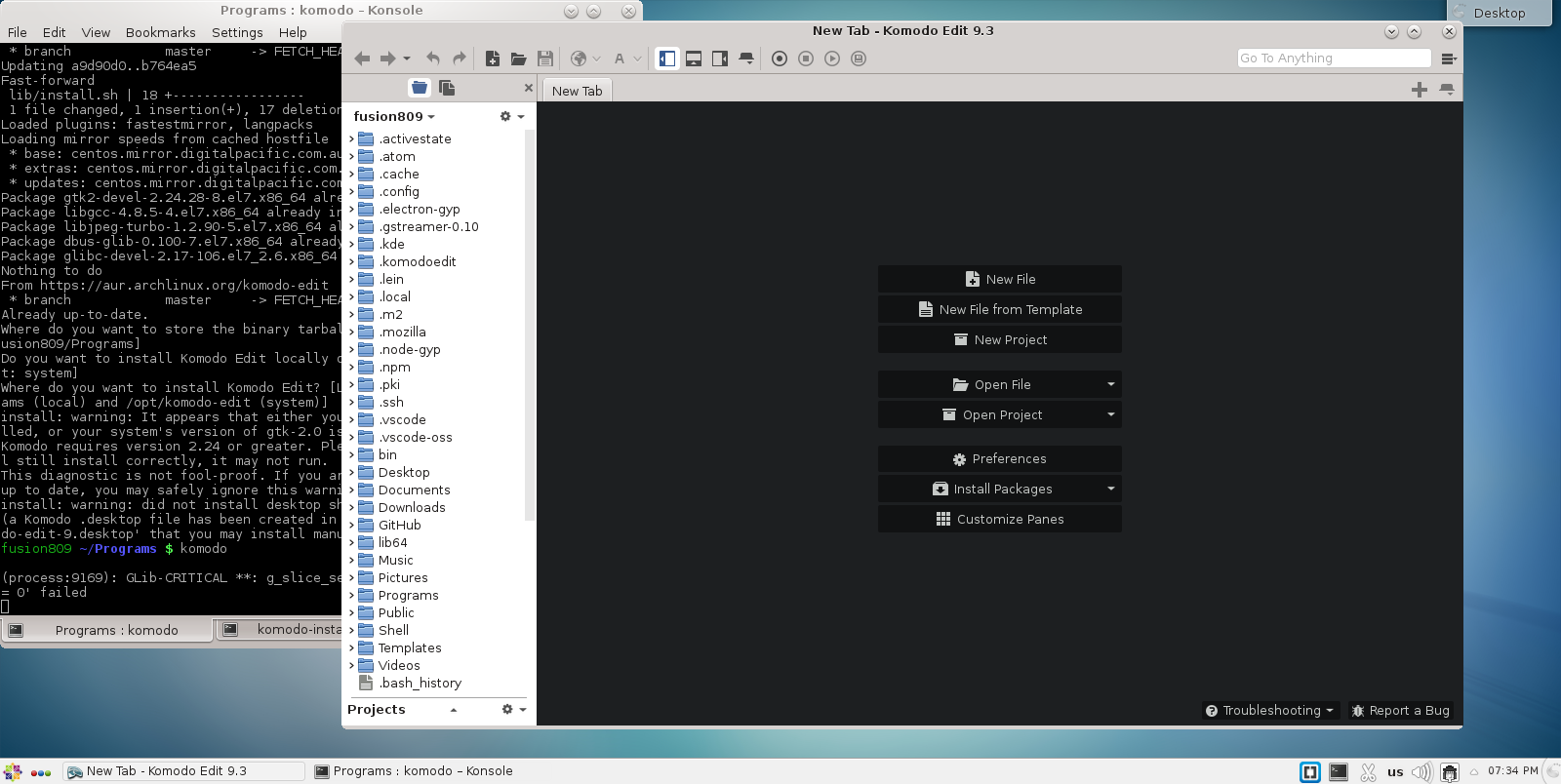Open the Edit menu in Konsole
The height and width of the screenshot is (784, 1561).
click(55, 32)
